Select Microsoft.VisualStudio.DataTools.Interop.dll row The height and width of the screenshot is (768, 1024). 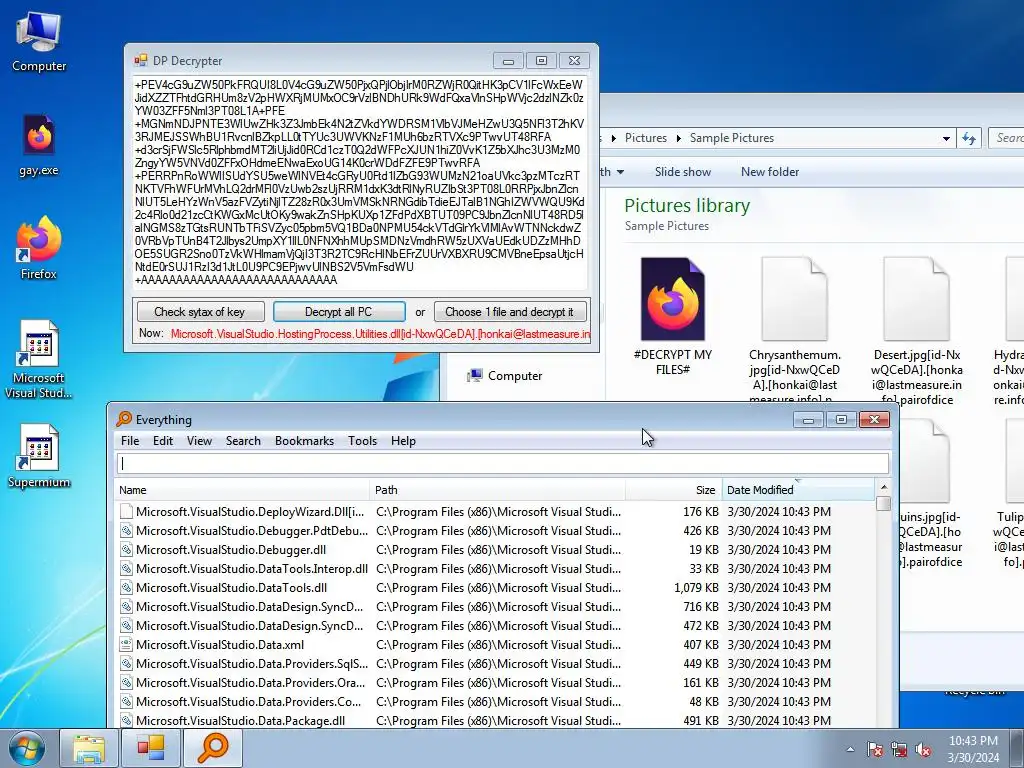pos(496,569)
